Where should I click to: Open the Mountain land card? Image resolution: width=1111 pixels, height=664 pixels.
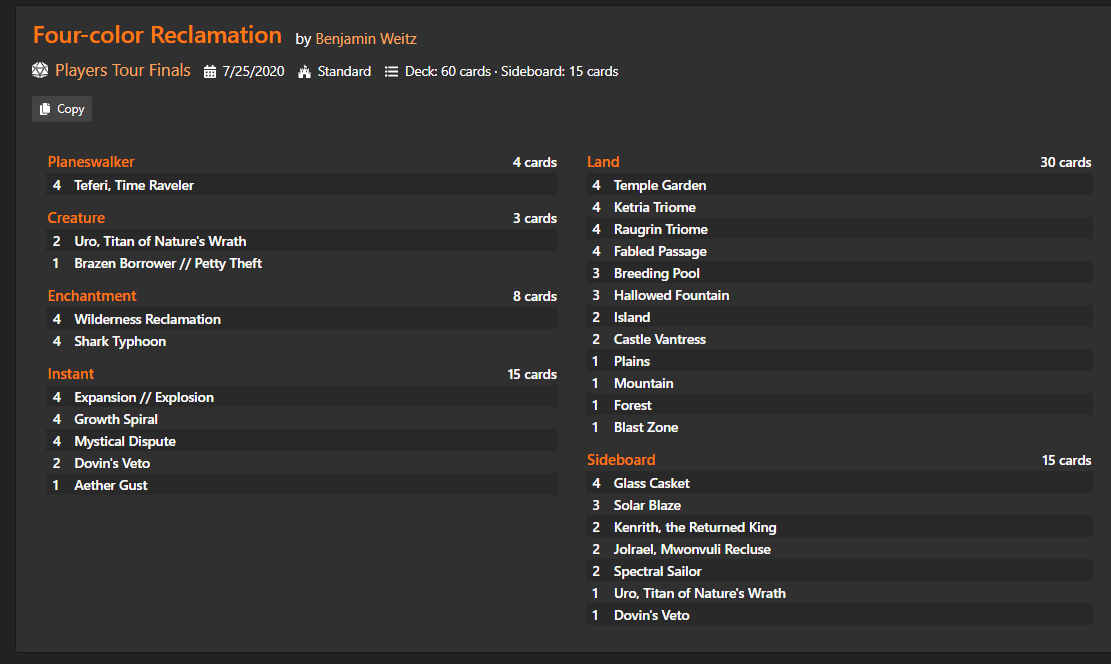pyautogui.click(x=643, y=383)
